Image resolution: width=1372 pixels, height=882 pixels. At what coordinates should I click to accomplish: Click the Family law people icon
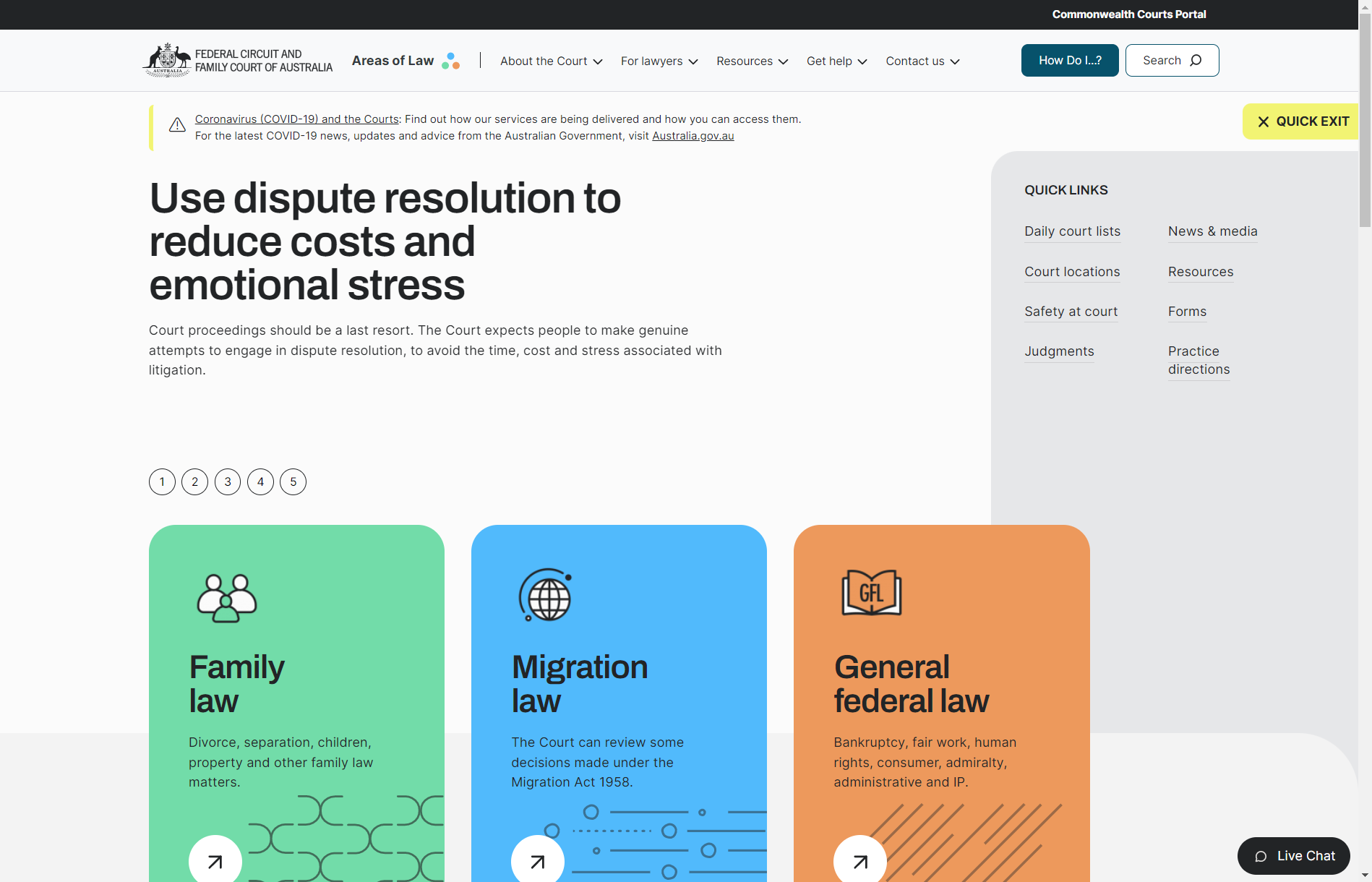point(227,598)
